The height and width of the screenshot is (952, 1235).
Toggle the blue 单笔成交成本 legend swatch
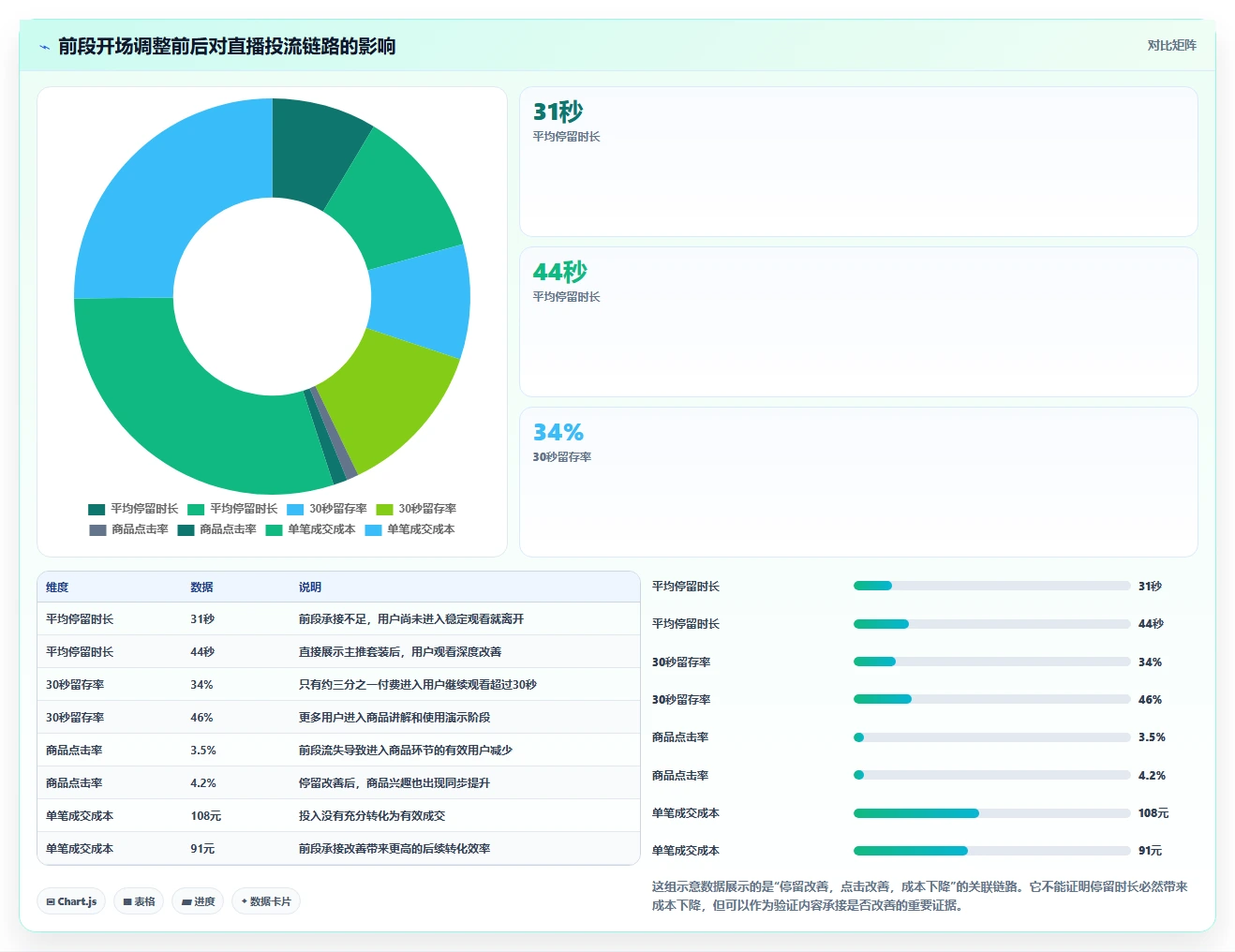click(x=373, y=529)
